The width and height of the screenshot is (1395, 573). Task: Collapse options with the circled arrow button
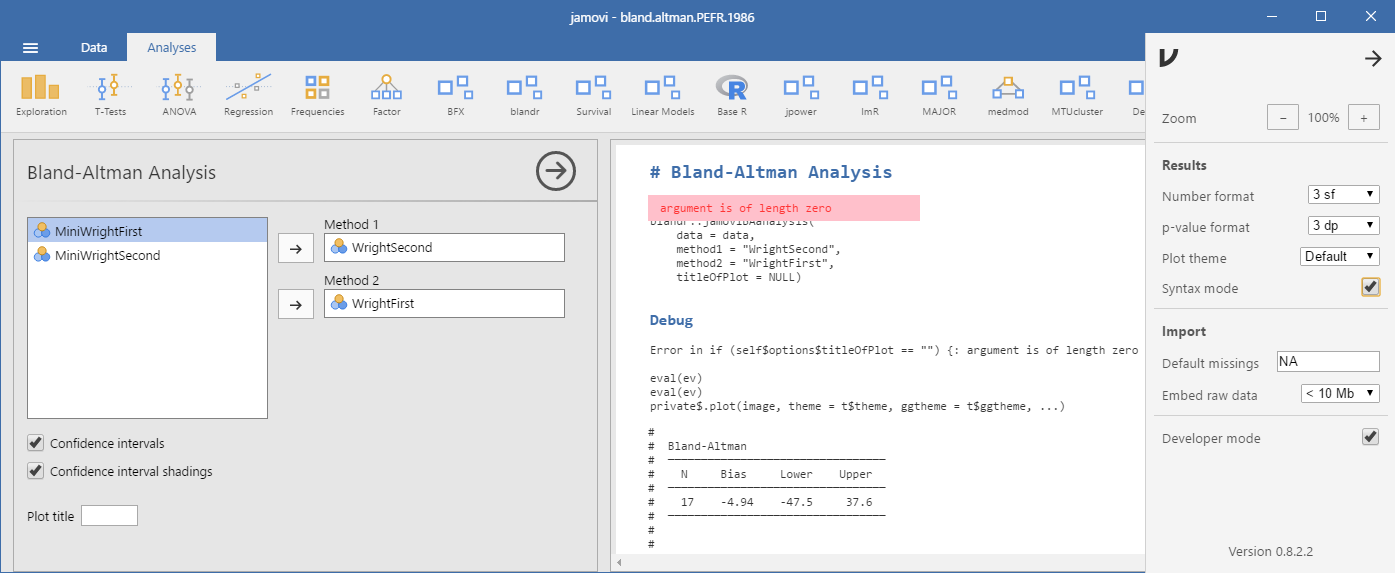(x=556, y=171)
